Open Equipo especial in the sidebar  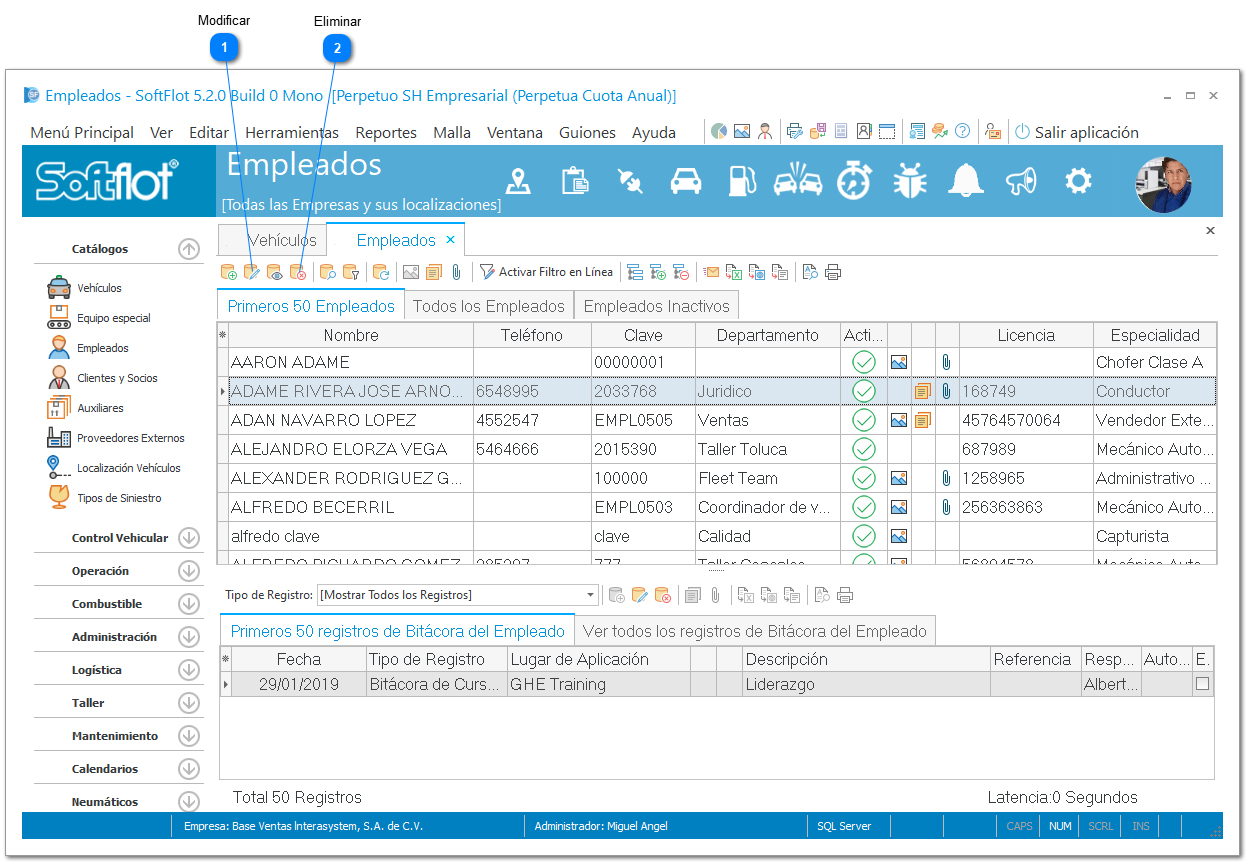click(x=100, y=318)
